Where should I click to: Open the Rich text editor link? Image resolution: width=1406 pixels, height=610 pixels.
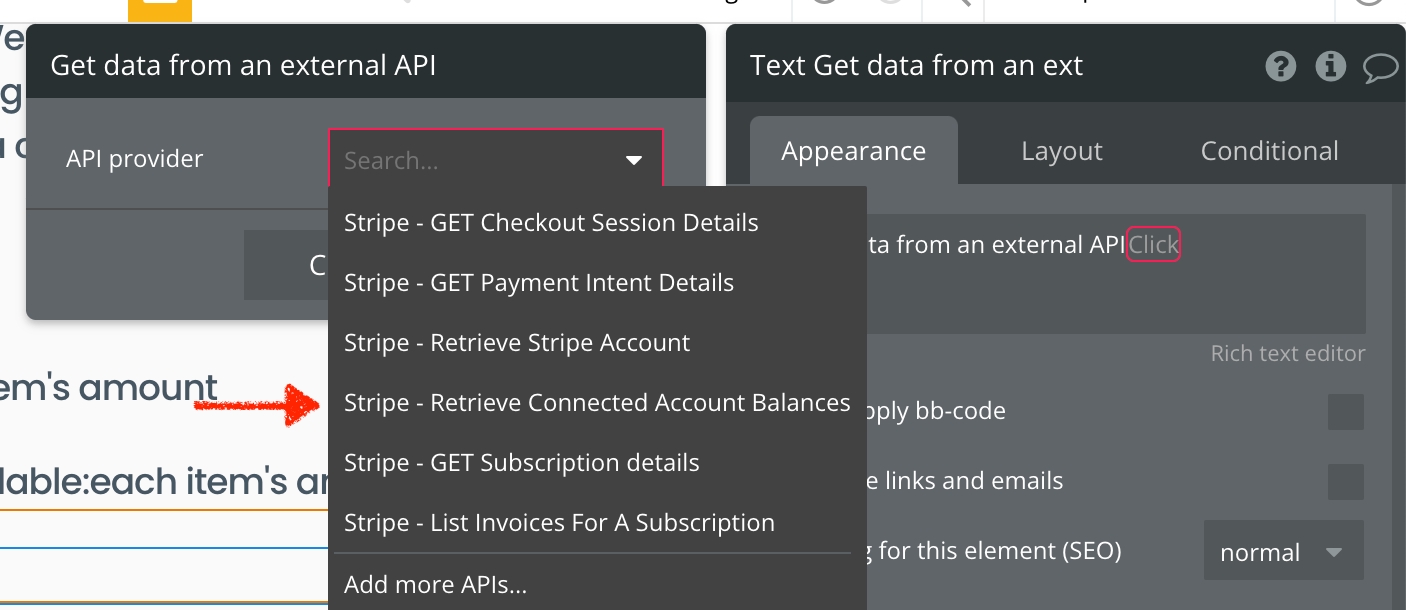click(x=1287, y=353)
